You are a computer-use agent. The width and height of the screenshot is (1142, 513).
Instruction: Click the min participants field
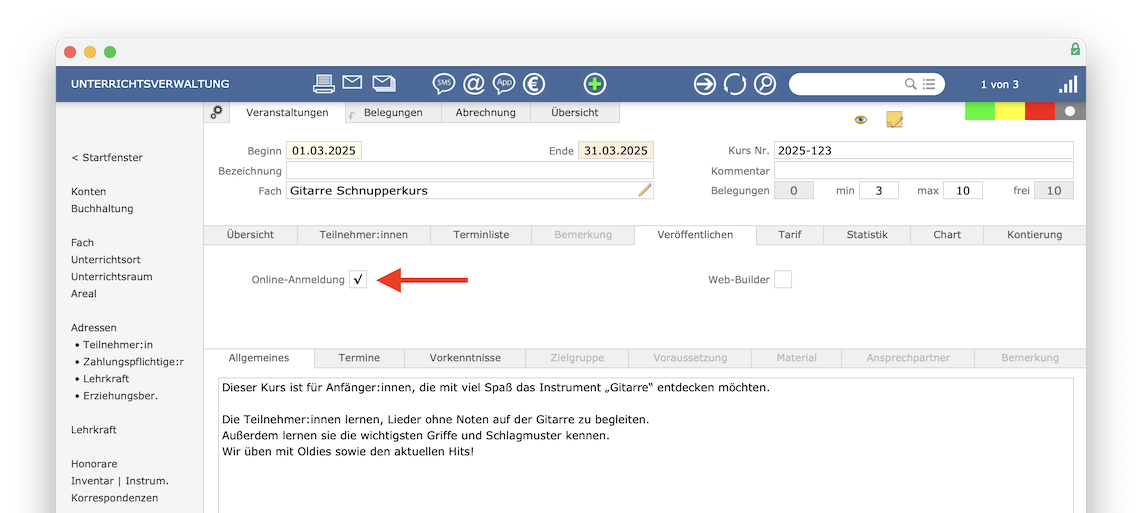pyautogui.click(x=878, y=190)
